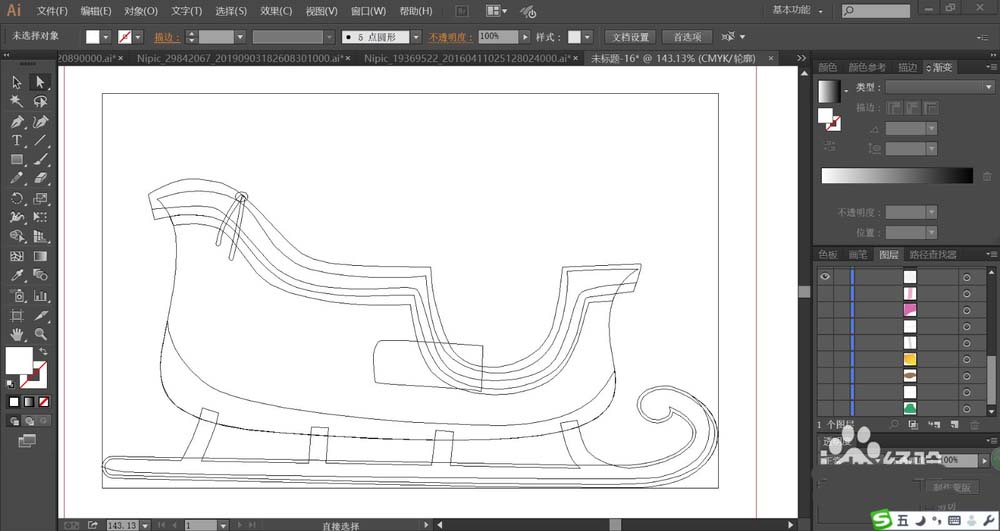
Task: Switch to the 颜色参考 panel tab
Action: [867, 67]
